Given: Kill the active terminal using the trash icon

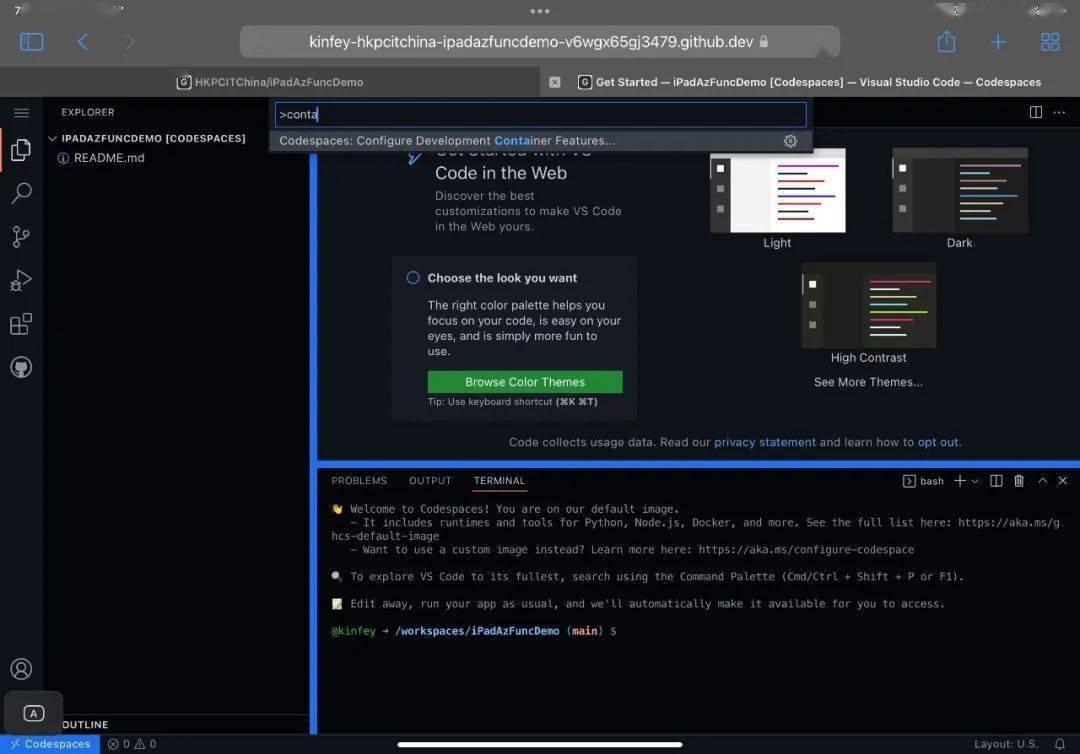Looking at the screenshot, I should click(1019, 480).
